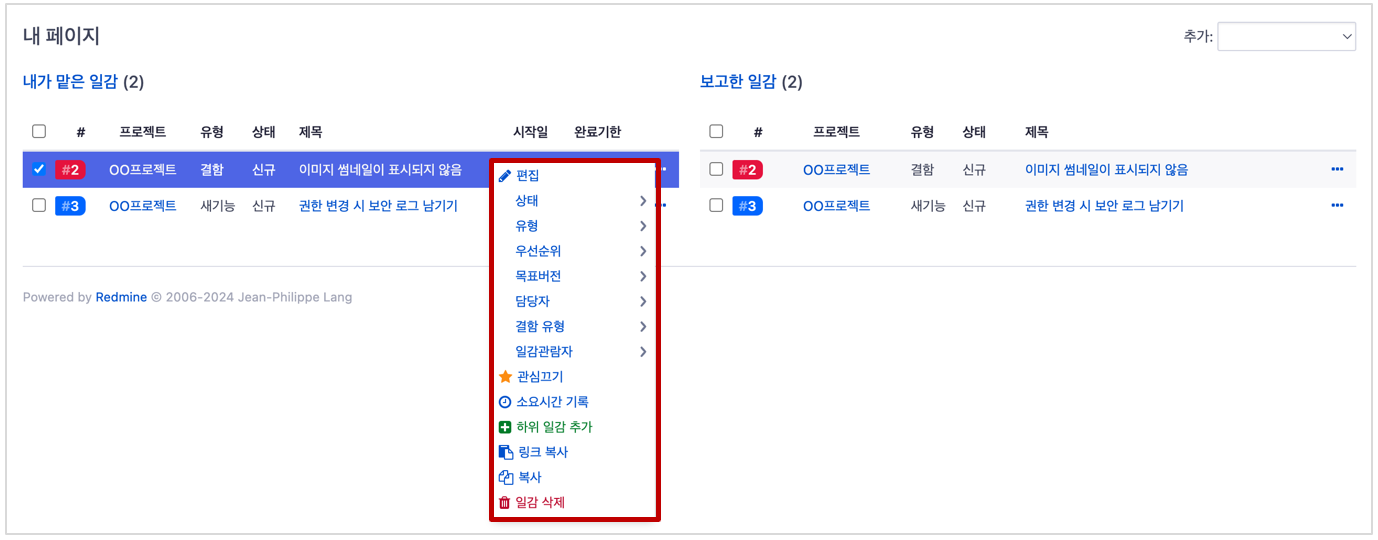This screenshot has height=540, width=1378.
Task: Toggle select-all checkbox in reported issues header
Action: click(716, 131)
